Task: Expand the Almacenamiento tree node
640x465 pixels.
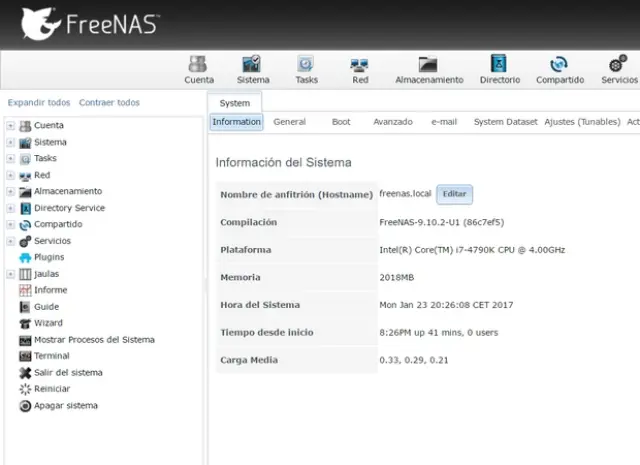Action: click(x=10, y=192)
